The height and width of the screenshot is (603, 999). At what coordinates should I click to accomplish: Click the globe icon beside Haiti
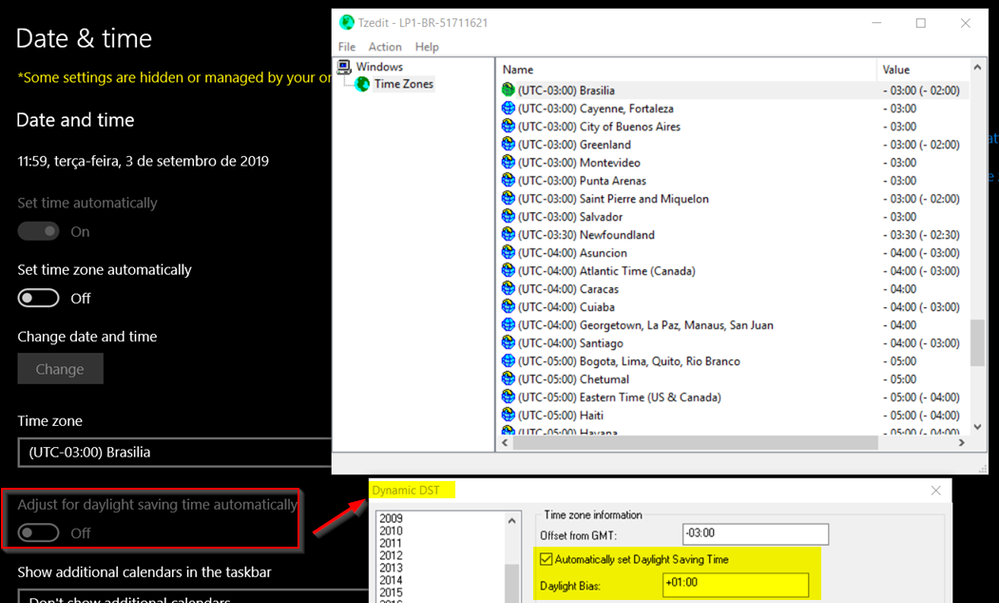click(508, 415)
